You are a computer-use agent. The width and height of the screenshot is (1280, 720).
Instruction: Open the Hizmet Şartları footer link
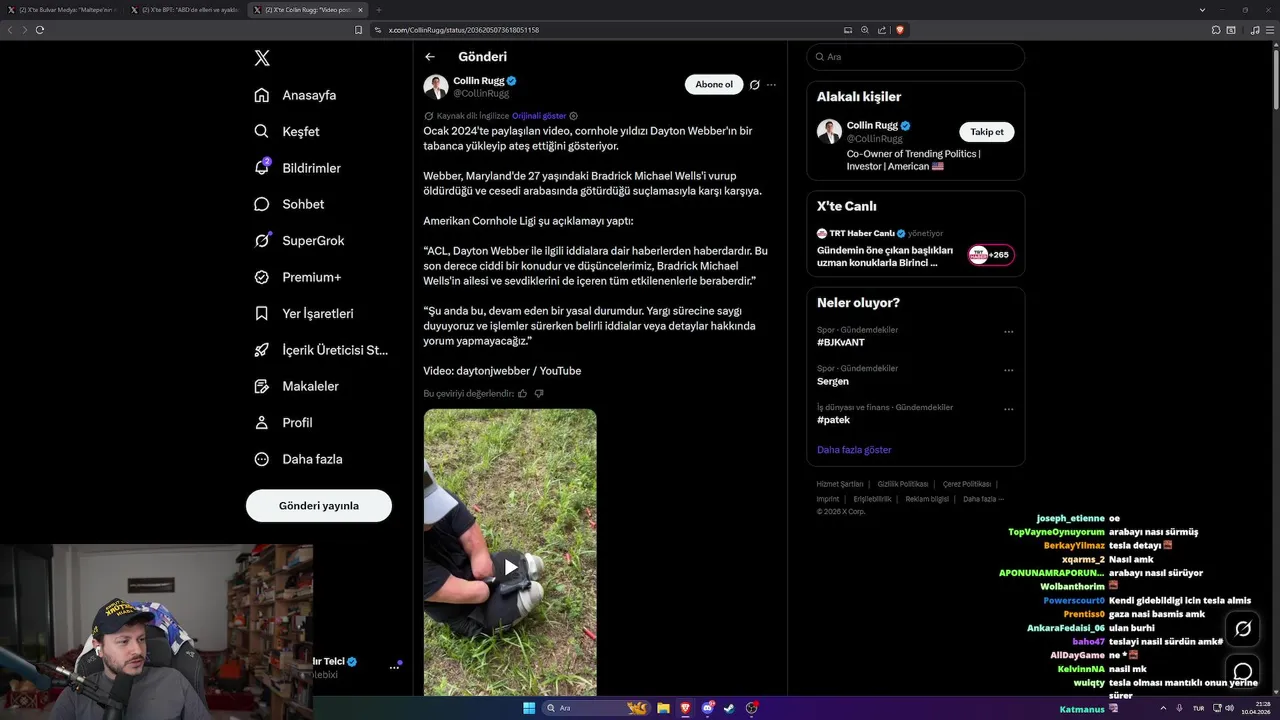tap(840, 484)
